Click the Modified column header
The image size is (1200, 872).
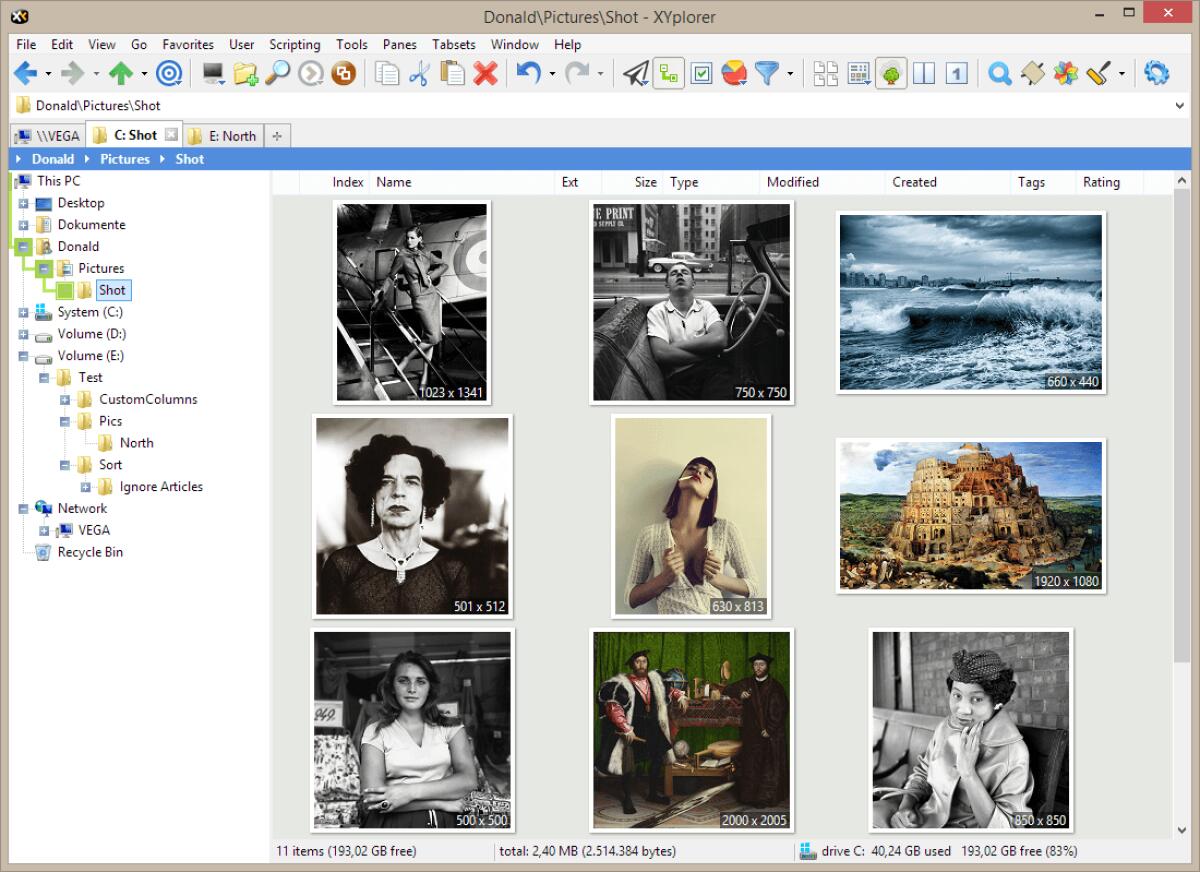point(792,182)
